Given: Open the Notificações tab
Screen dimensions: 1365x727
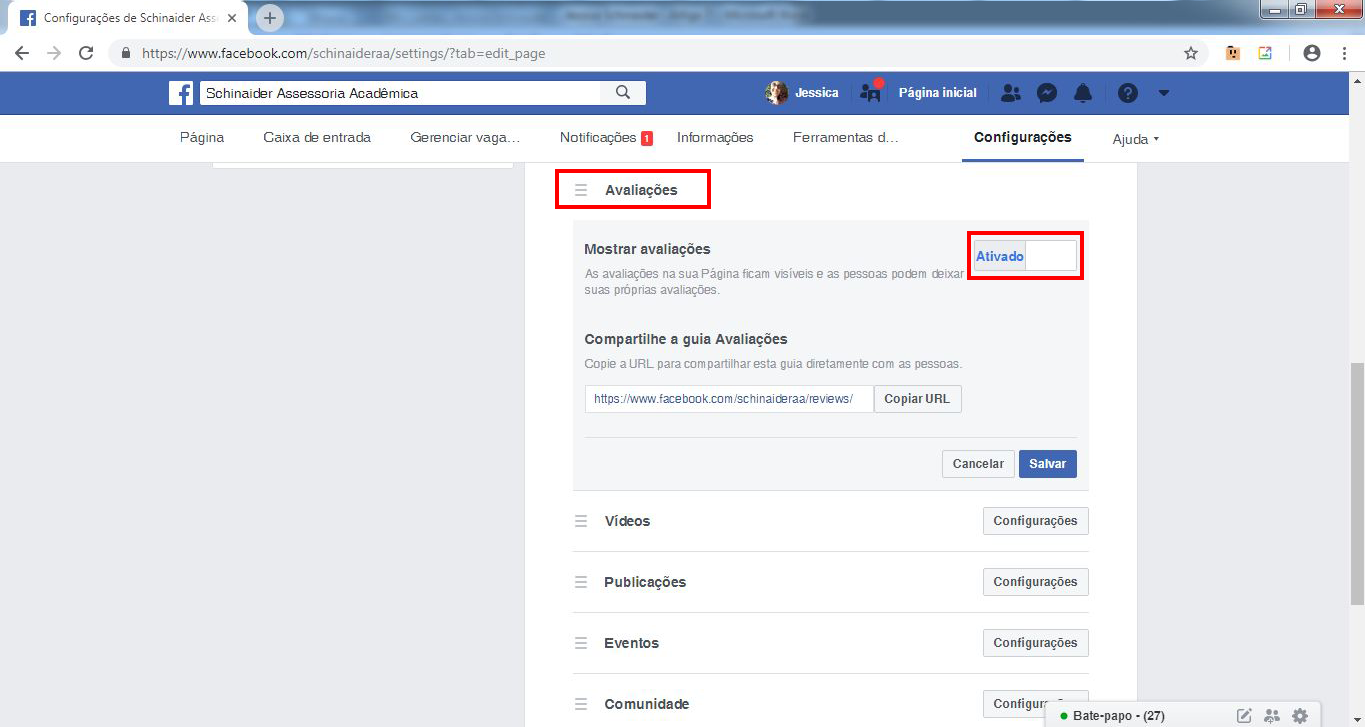Looking at the screenshot, I should [x=606, y=138].
